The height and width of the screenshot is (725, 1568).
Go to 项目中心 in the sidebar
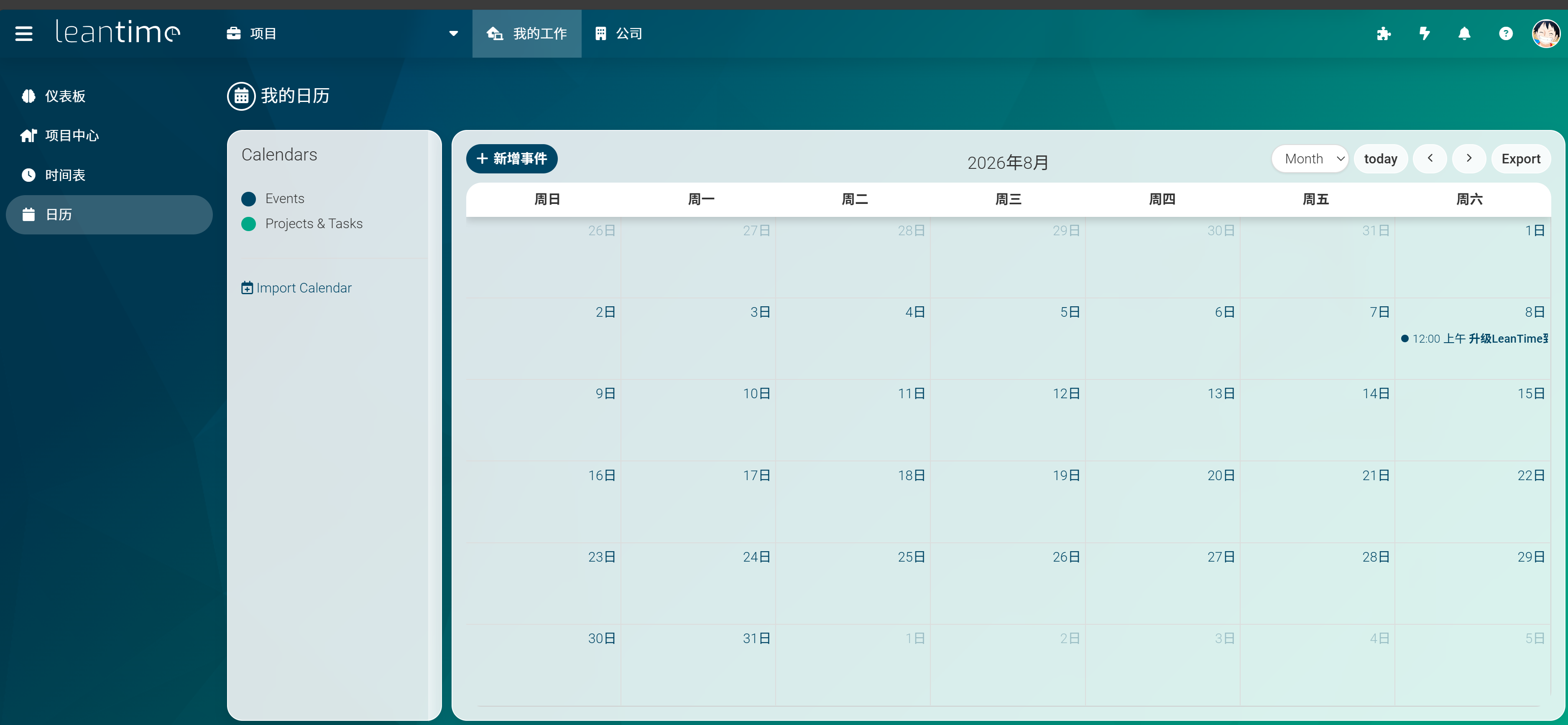pyautogui.click(x=71, y=136)
